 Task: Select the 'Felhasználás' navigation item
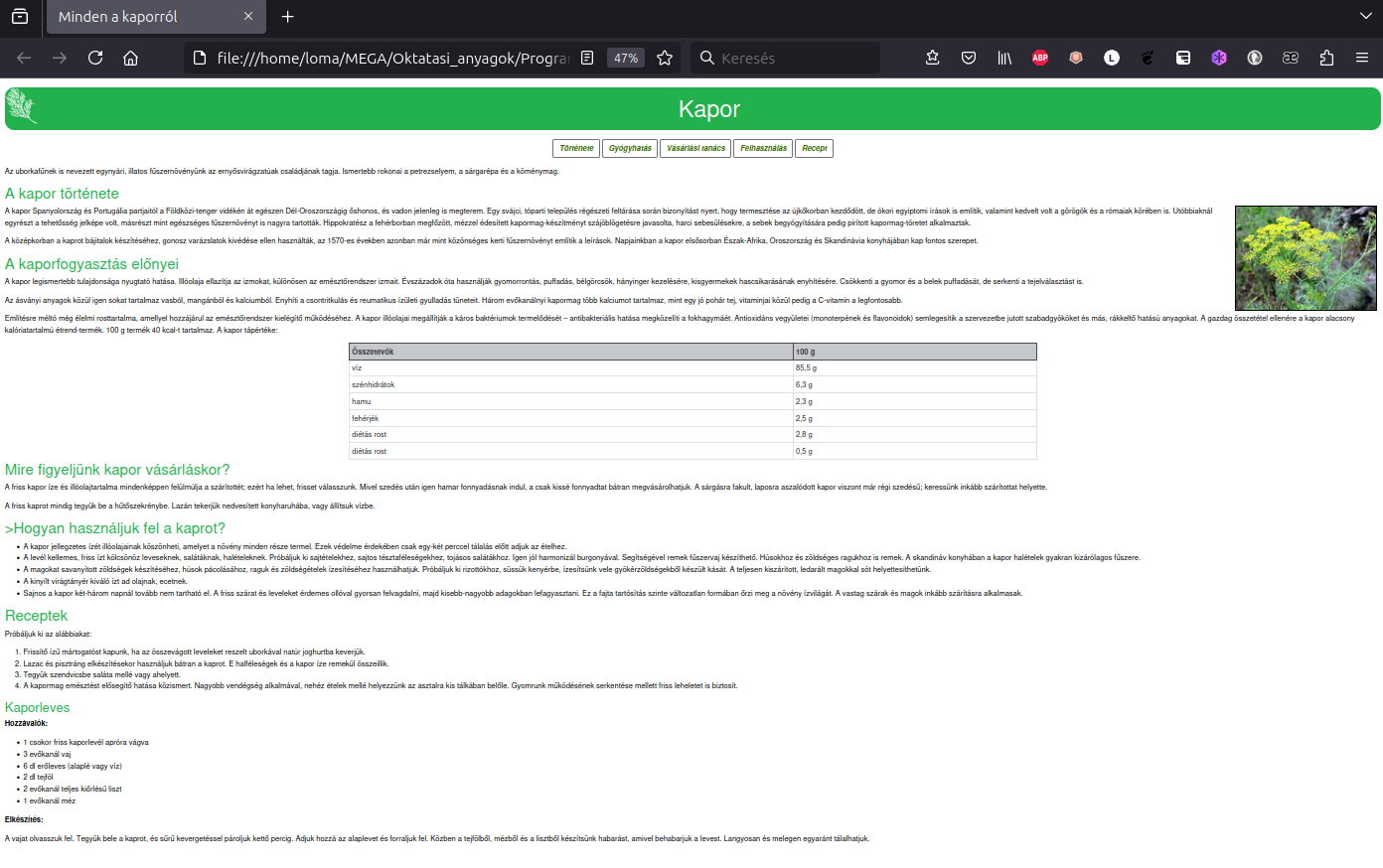[763, 148]
